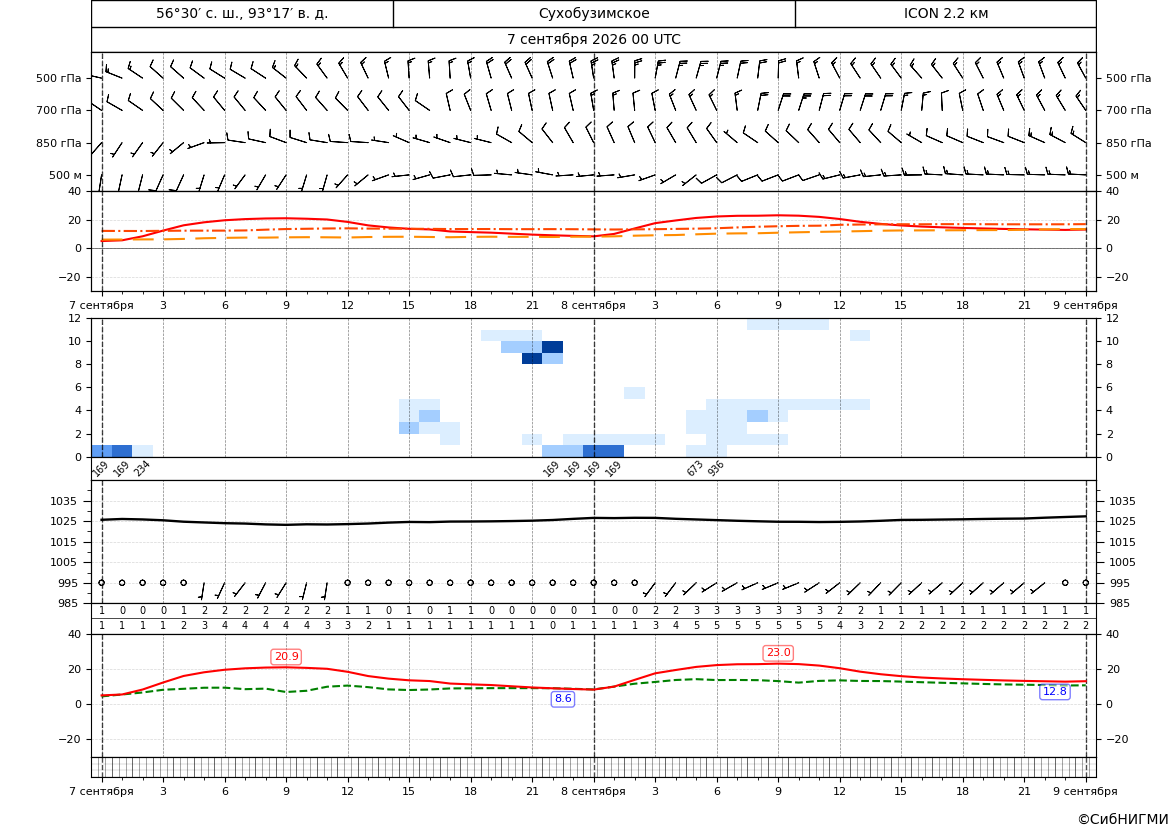
Task: Click the 8 сентября midnight marker on top axis
Action: (x=593, y=305)
